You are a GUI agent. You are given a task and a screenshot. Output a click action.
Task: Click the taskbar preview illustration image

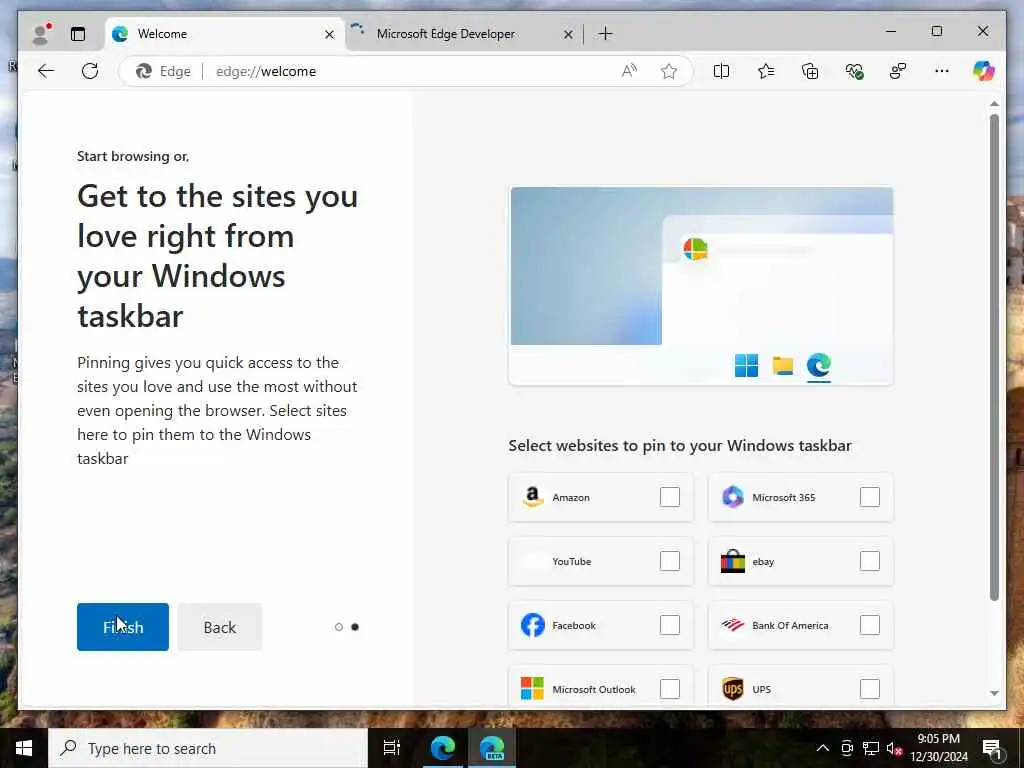tap(701, 286)
